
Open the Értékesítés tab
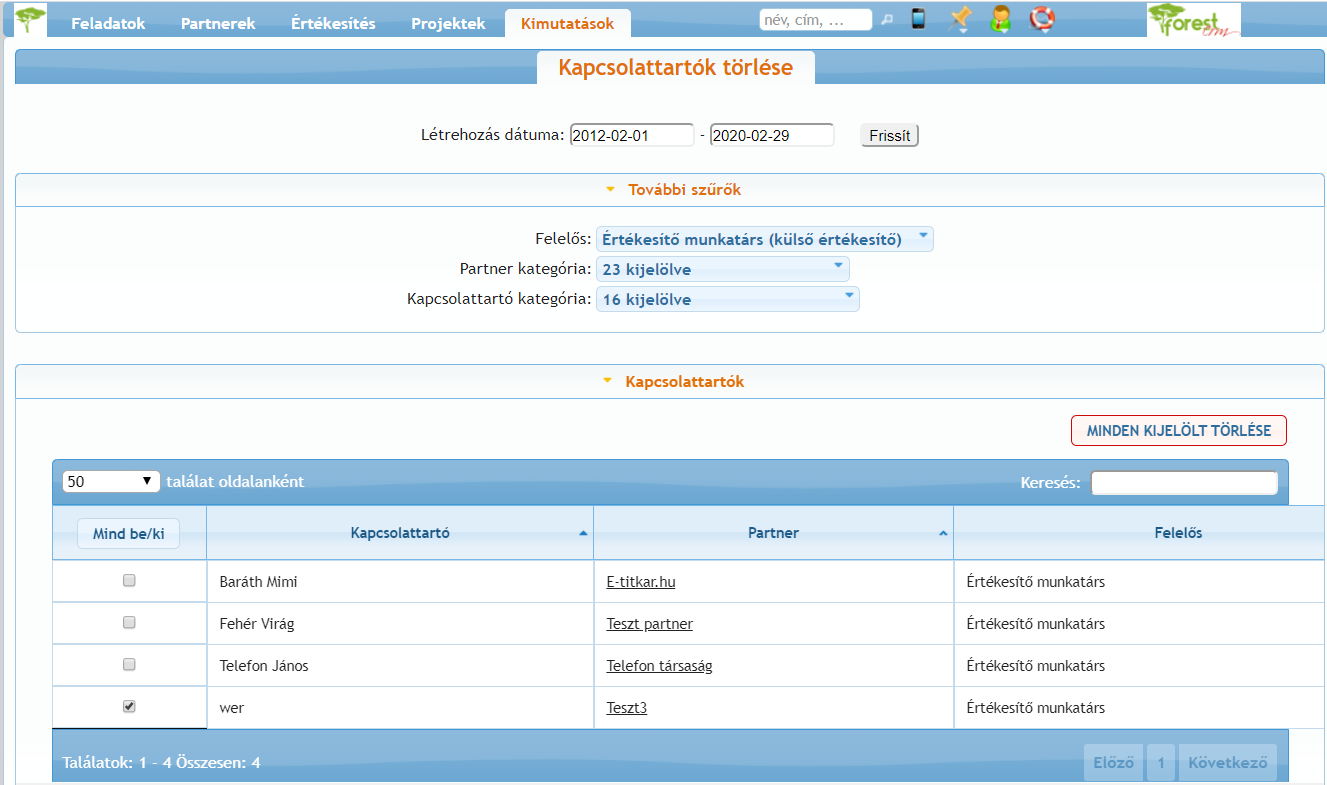click(x=333, y=24)
